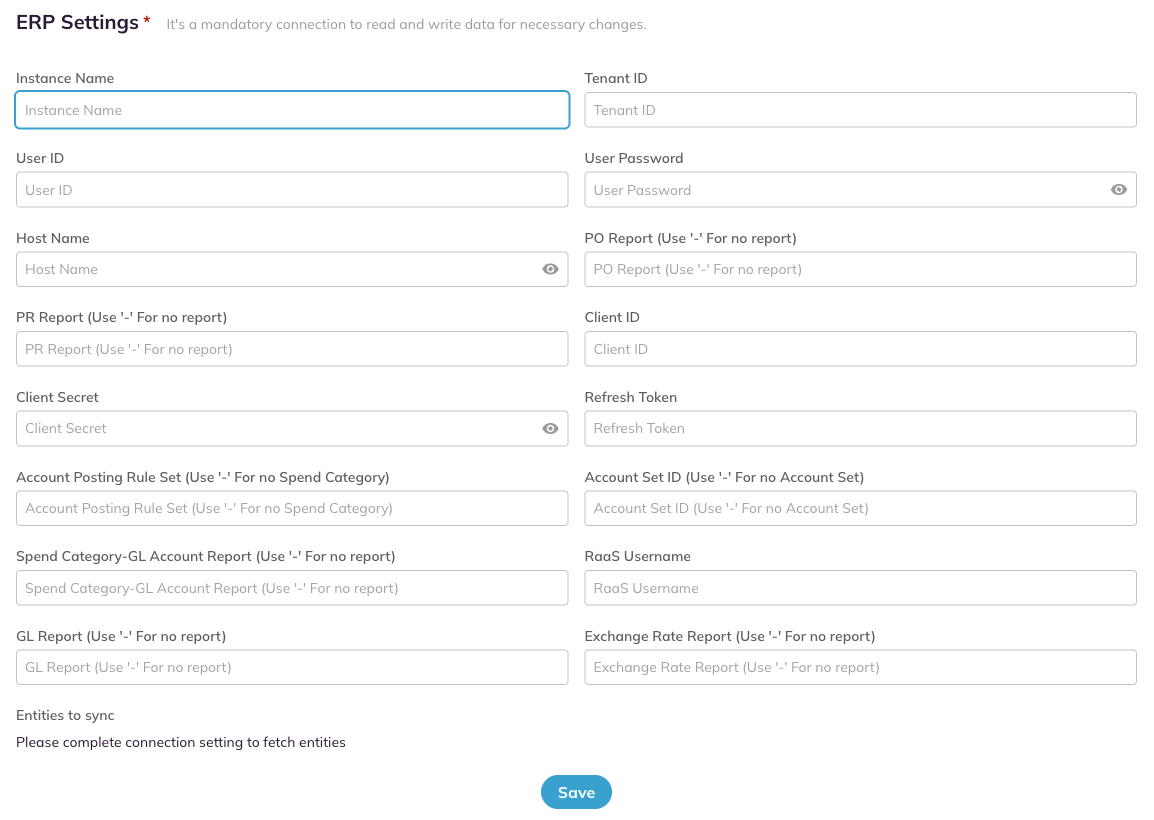
Task: Click into the Client ID field
Action: [860, 349]
